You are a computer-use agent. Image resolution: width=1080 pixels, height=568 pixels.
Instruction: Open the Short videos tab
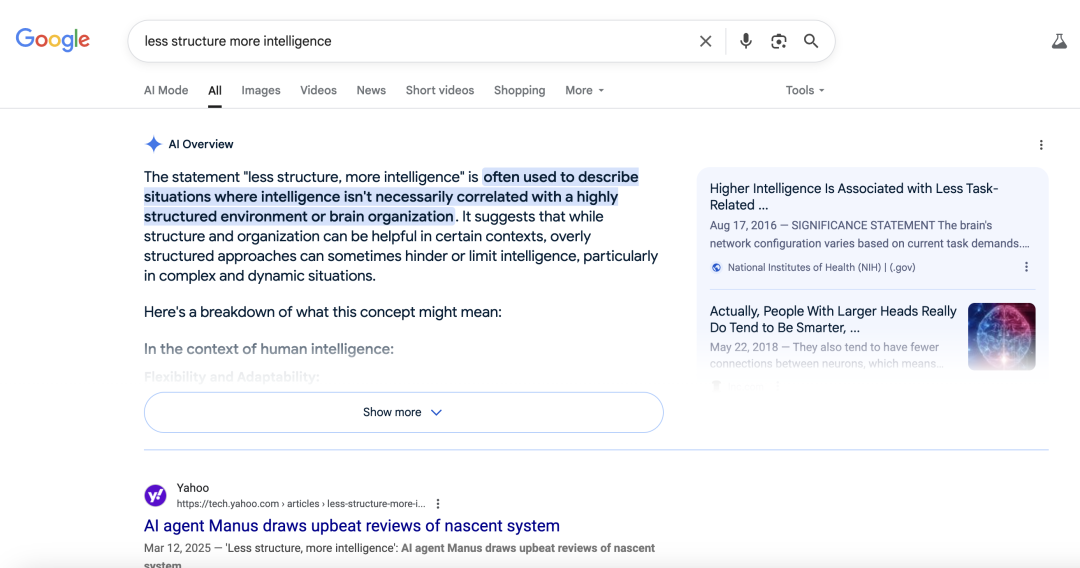point(439,90)
